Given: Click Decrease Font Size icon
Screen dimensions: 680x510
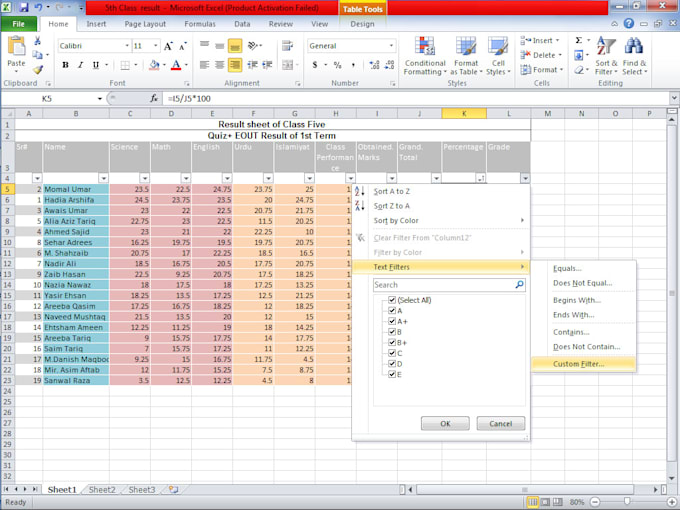Looking at the screenshot, I should pyautogui.click(x=183, y=46).
